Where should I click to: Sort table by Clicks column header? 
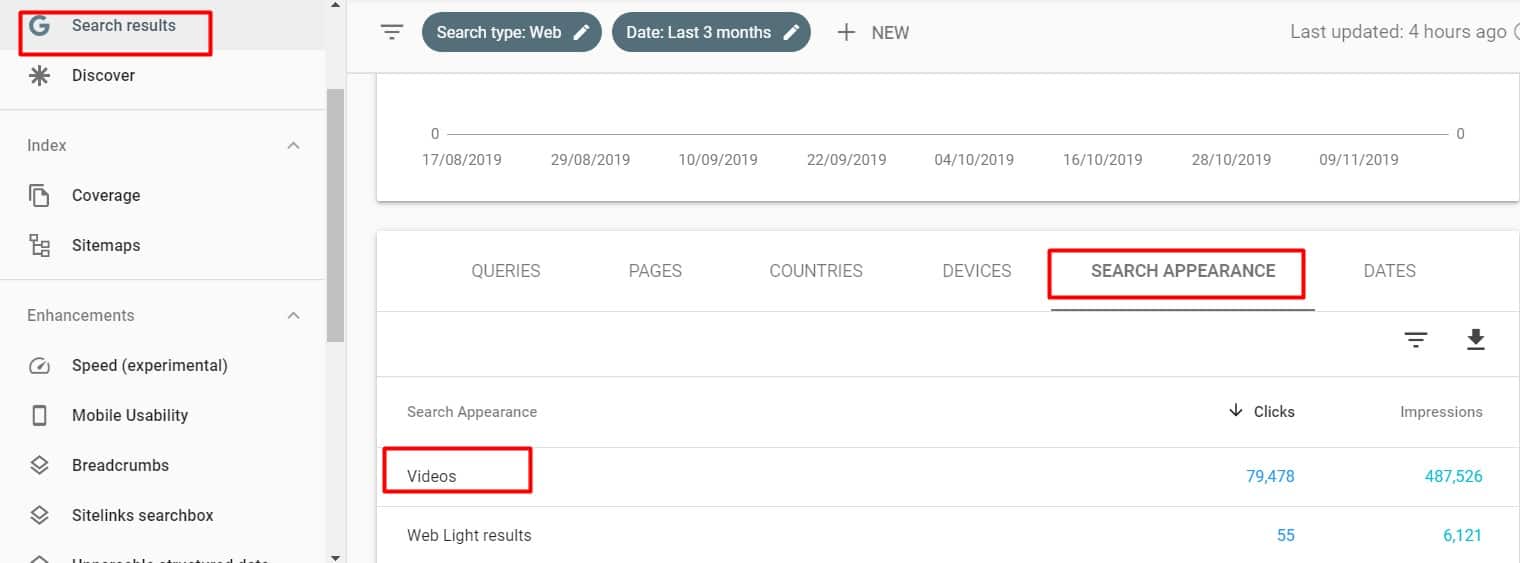click(x=1262, y=412)
